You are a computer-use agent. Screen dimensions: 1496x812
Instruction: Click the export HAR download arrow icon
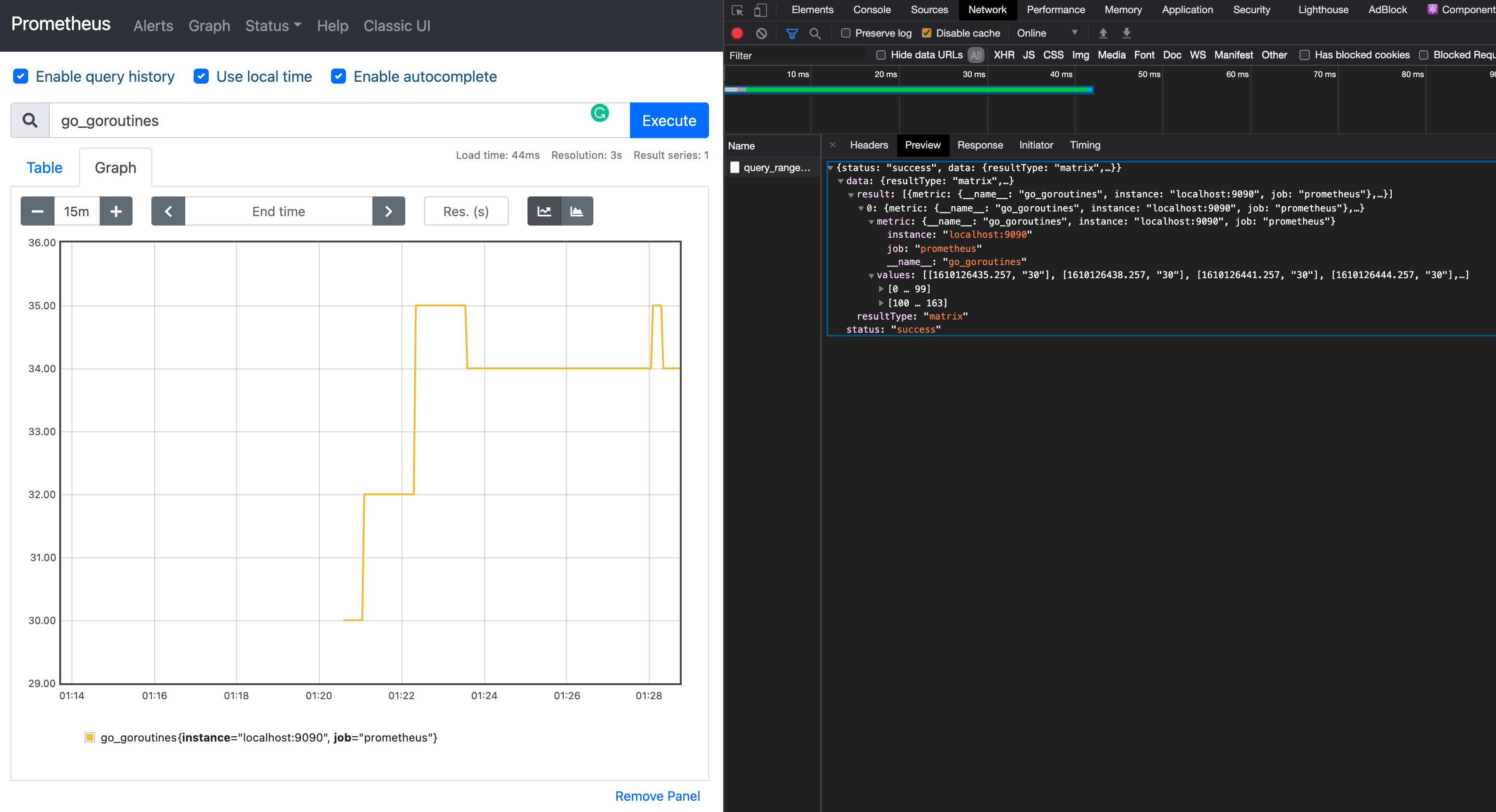[x=1126, y=33]
